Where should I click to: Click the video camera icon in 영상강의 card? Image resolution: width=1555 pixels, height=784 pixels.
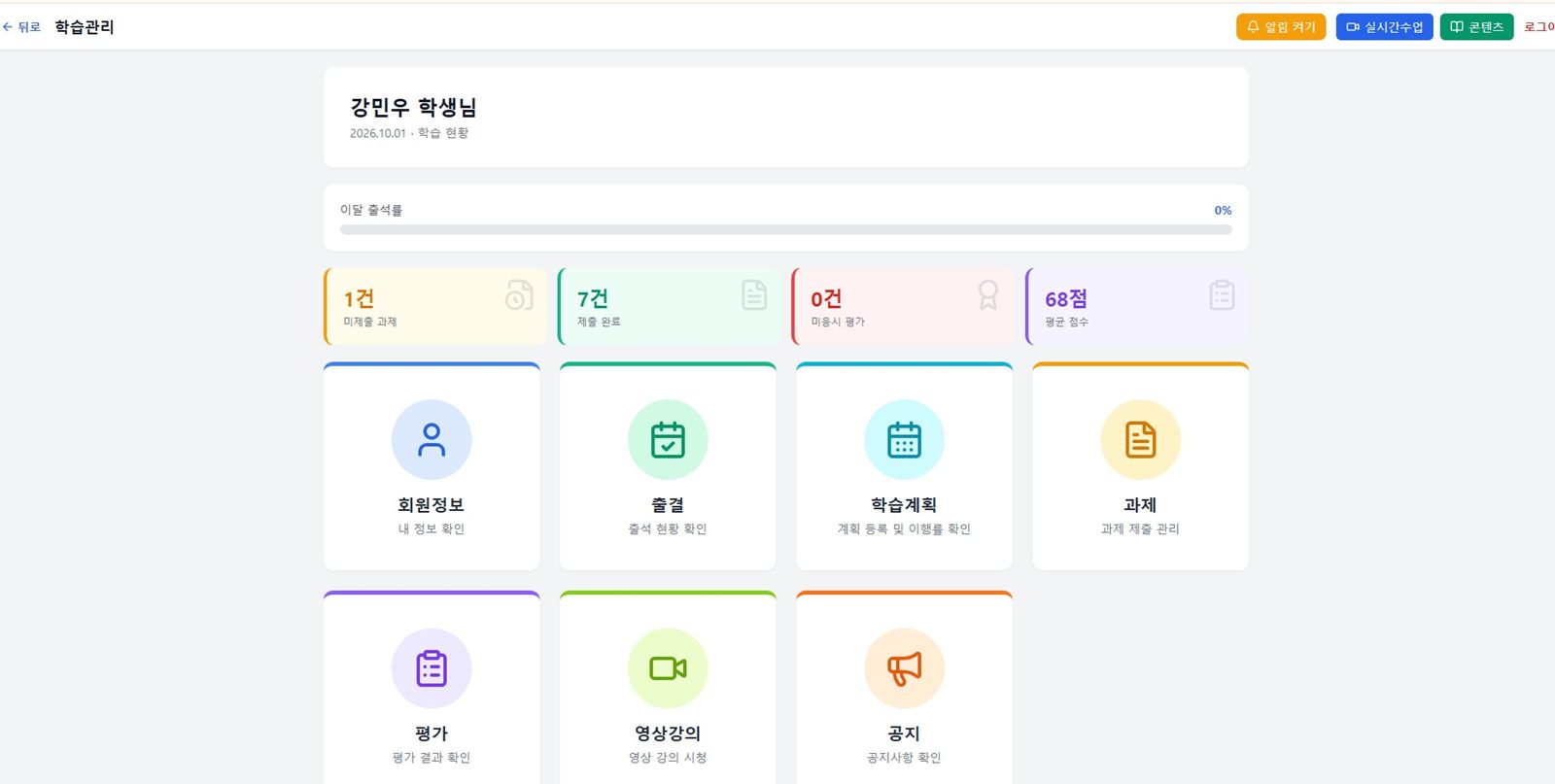pos(668,668)
